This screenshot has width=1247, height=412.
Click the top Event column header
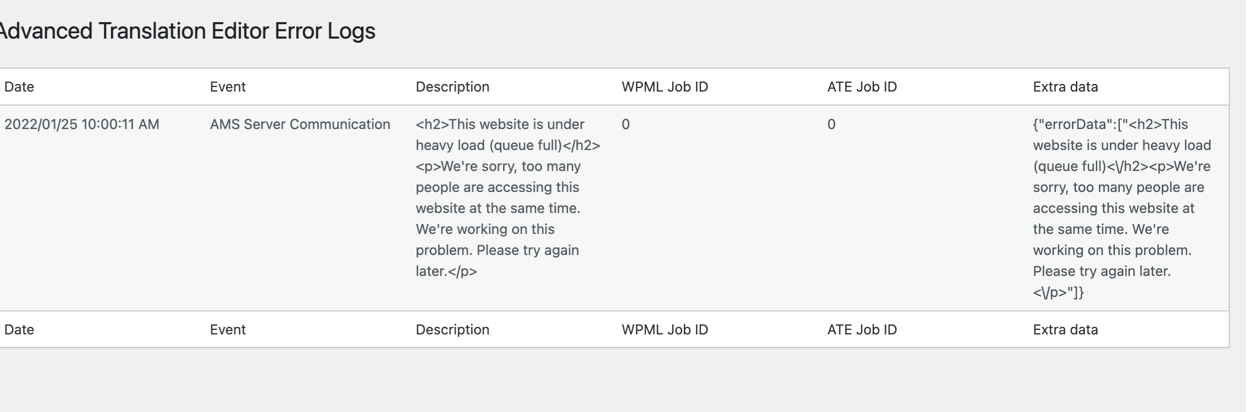coord(228,87)
